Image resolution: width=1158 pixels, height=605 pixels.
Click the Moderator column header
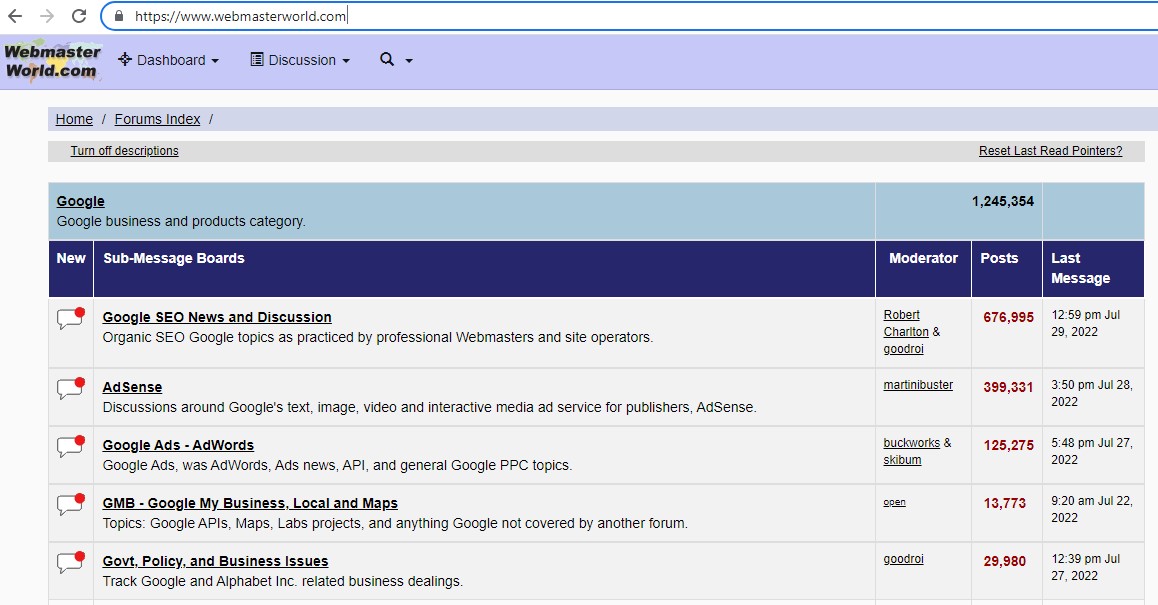pyautogui.click(x=923, y=258)
